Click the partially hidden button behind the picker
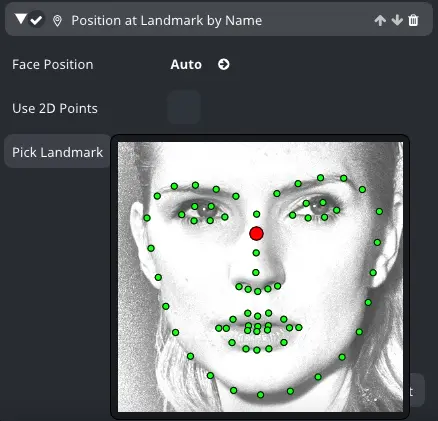 [x=417, y=390]
